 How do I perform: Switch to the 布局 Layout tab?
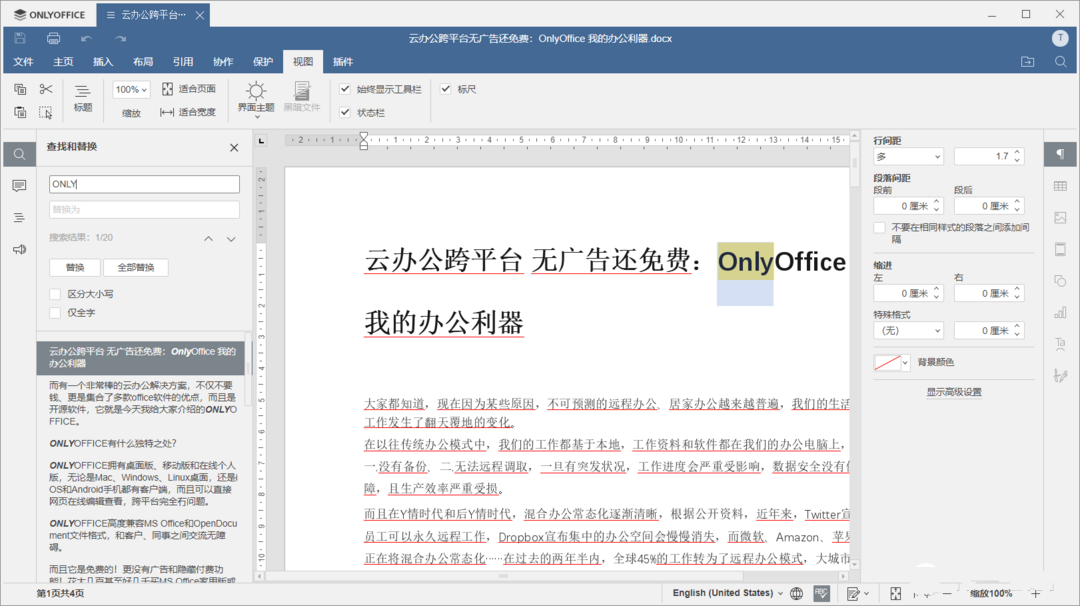tap(143, 62)
